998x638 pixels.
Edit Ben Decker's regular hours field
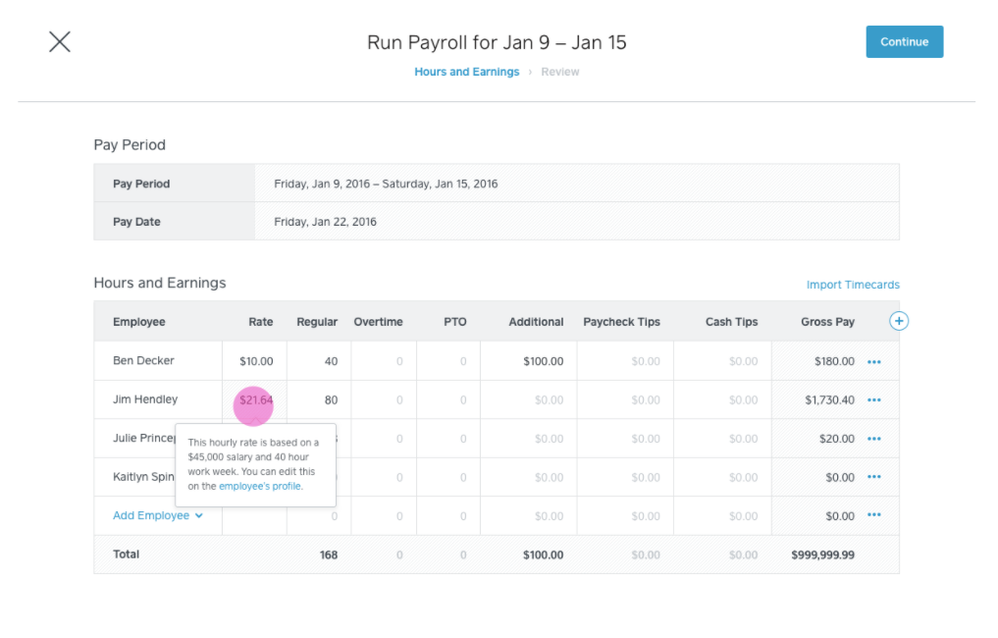point(318,362)
